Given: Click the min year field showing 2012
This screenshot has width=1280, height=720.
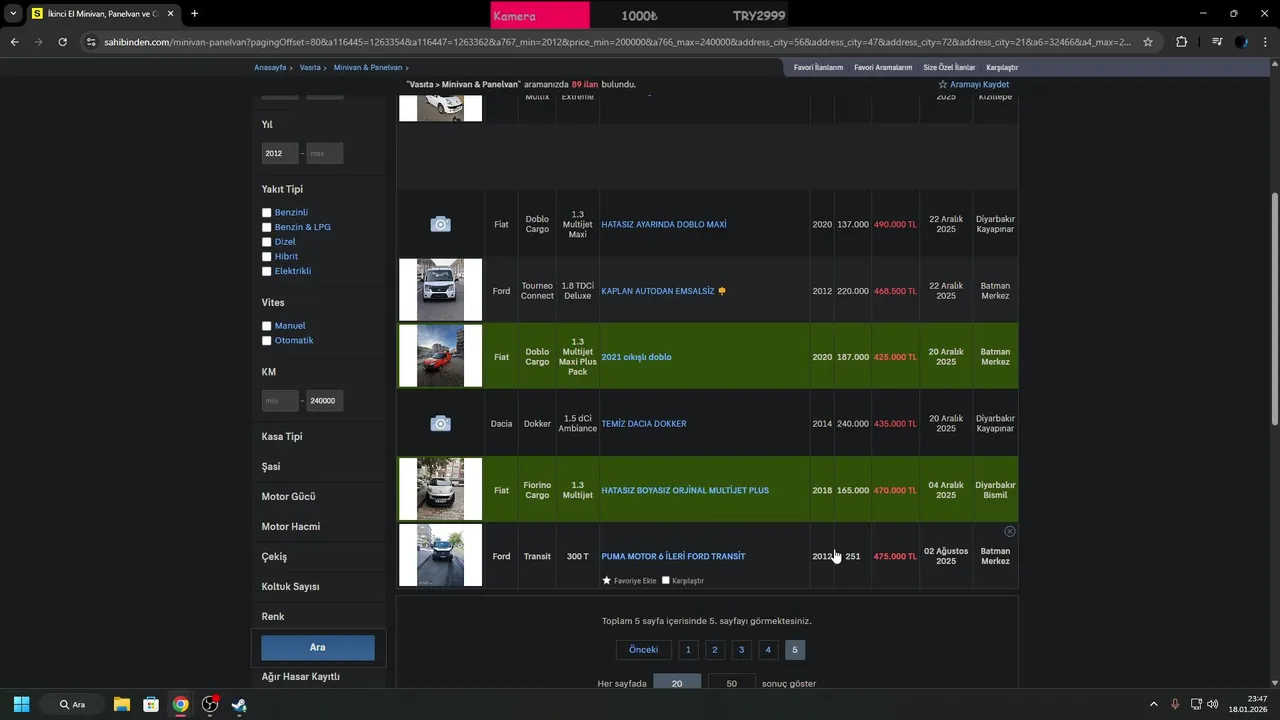Looking at the screenshot, I should click(x=280, y=153).
